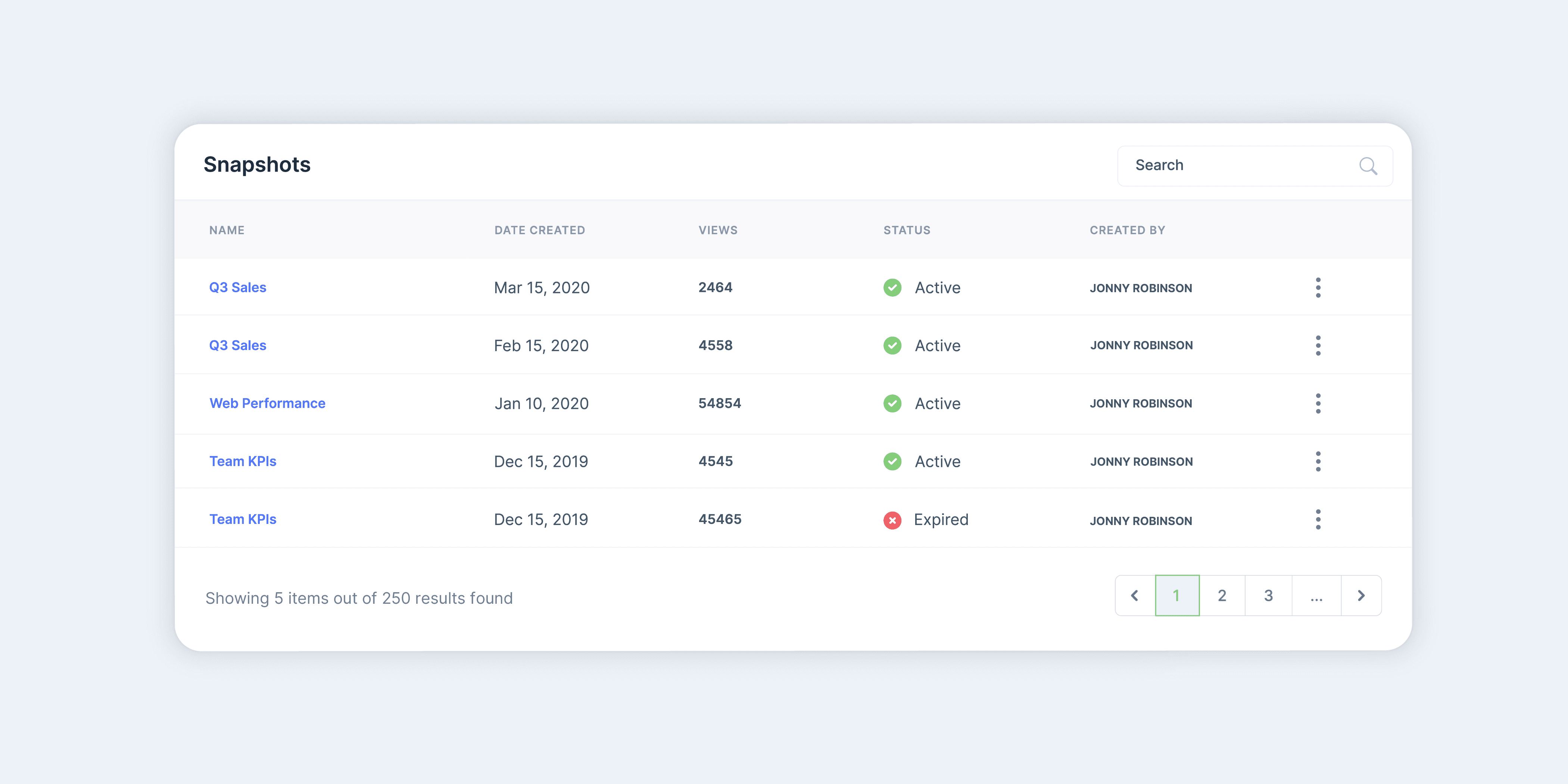
Task: Go to next page with right chevron
Action: coord(1361,595)
